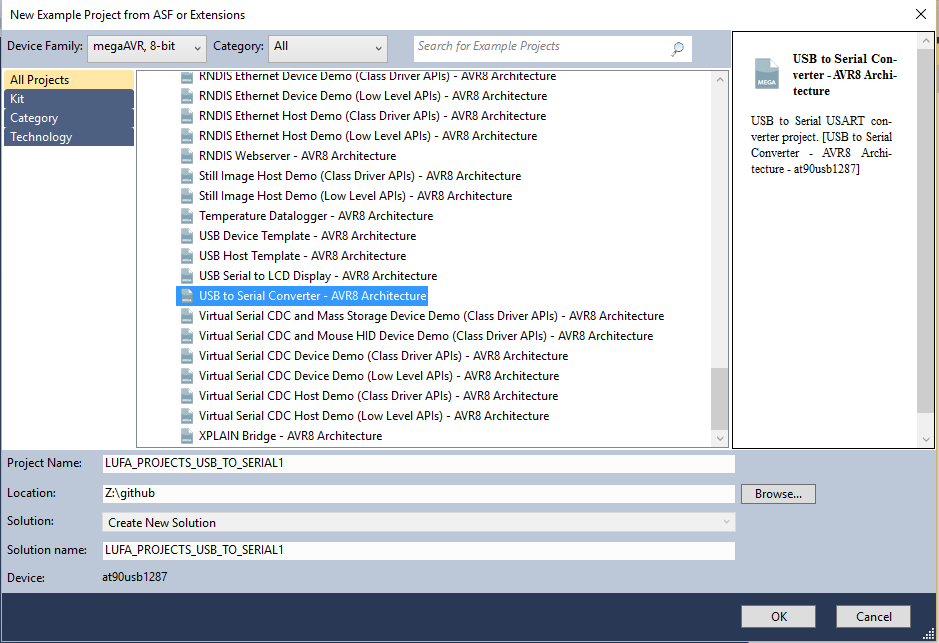The height and width of the screenshot is (643, 939).
Task: Click icon beside Virtual Serial CDC and Mouse HID Demo
Action: (187, 336)
